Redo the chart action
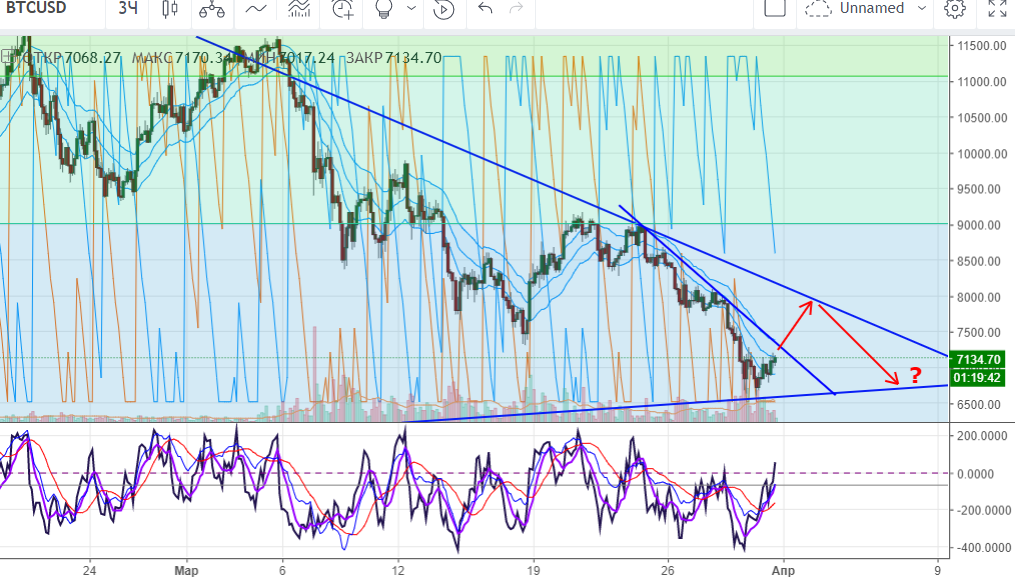Screen dimensions: 1015x579 click(516, 9)
